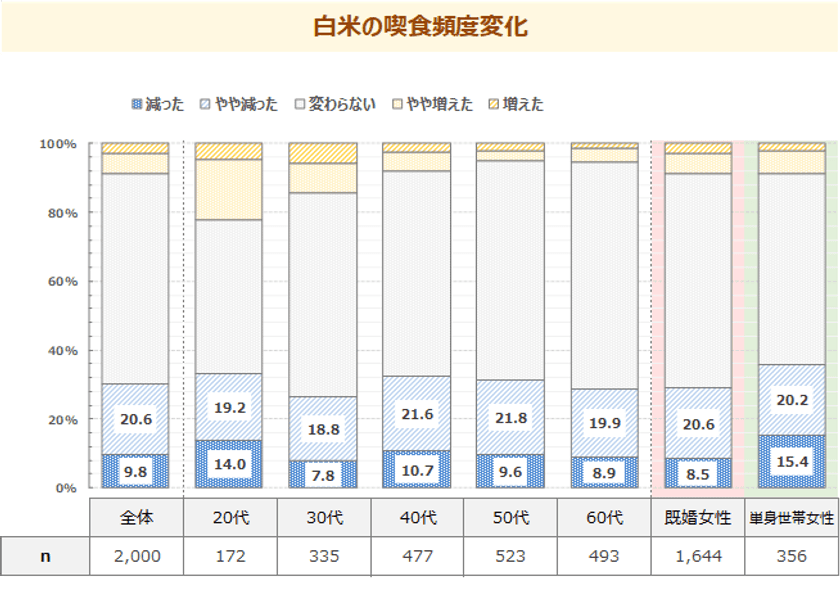
Task: Click the やや増えた legend swatch
Action: [x=398, y=104]
